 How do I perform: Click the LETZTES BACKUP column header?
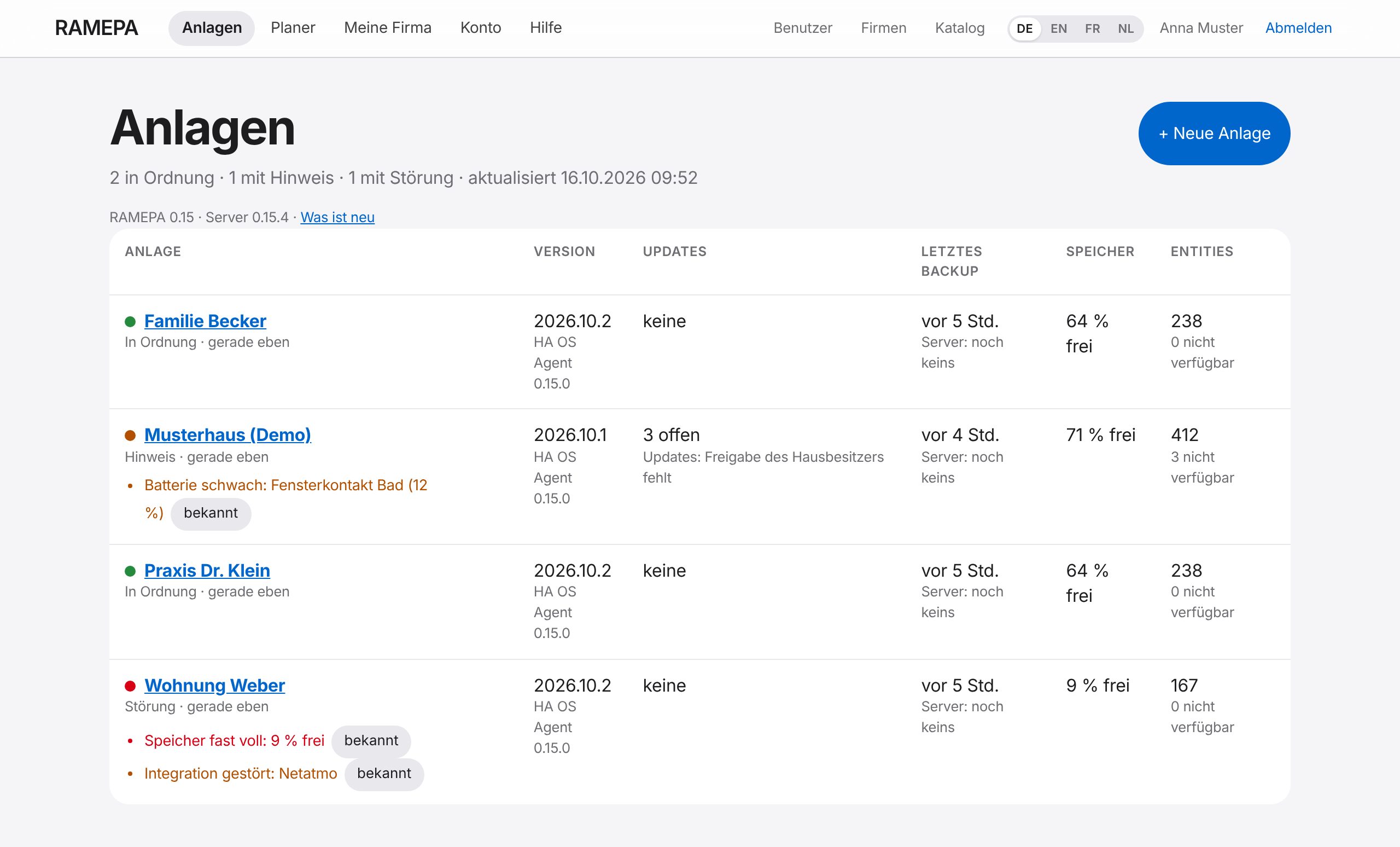(x=951, y=261)
